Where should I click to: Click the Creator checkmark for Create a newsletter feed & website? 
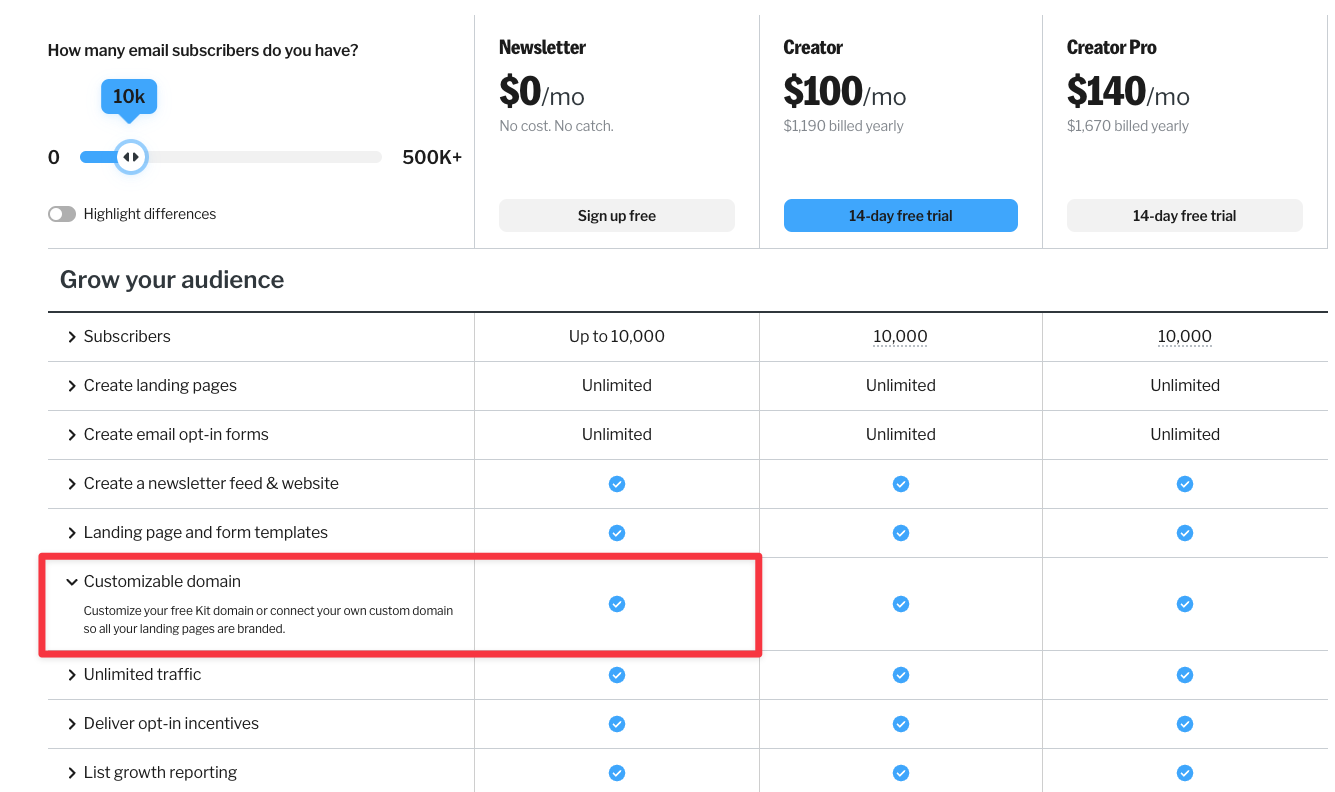pos(901,483)
